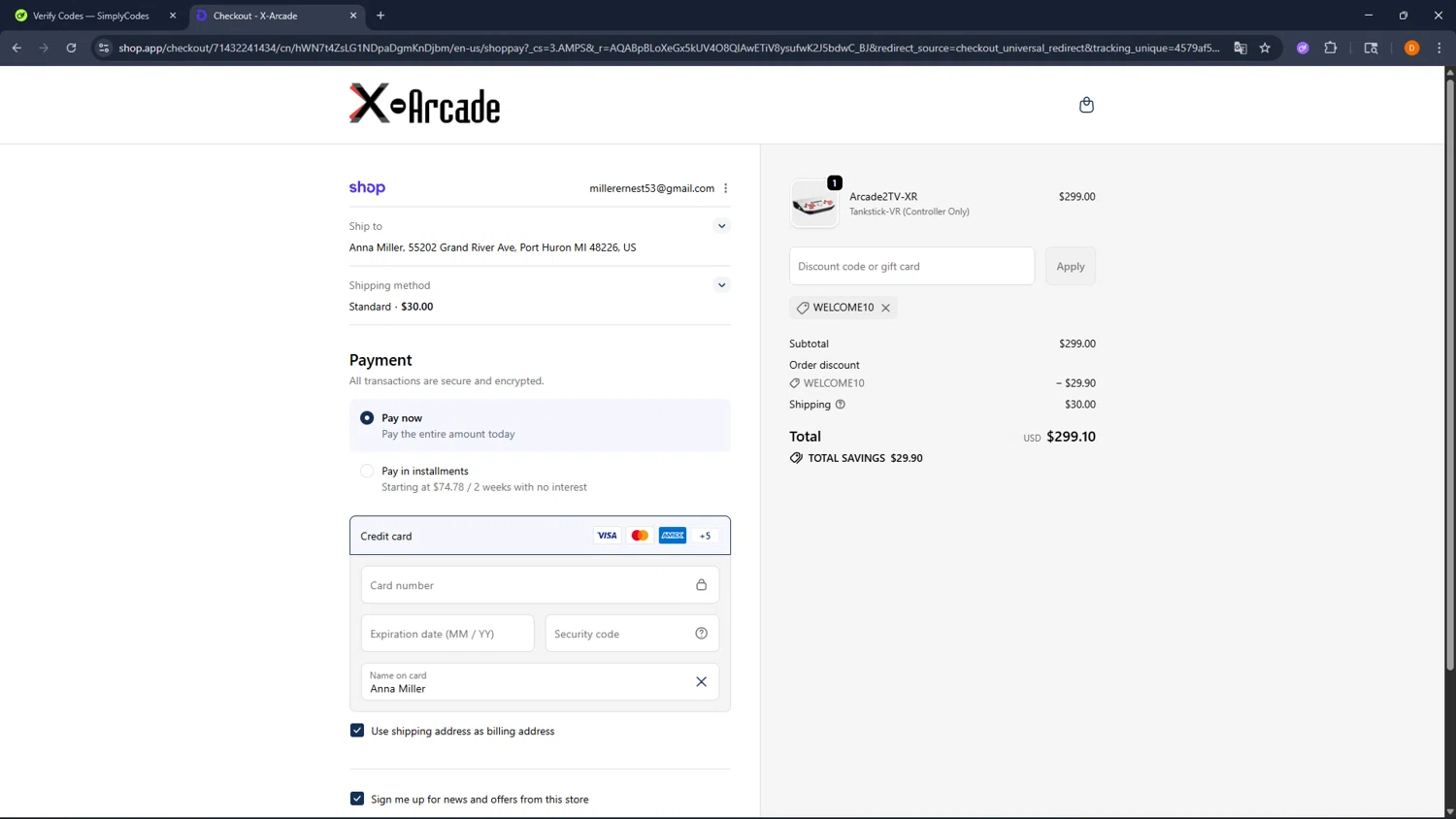Click the shipping info question icon
This screenshot has width=1456, height=819.
pos(841,405)
